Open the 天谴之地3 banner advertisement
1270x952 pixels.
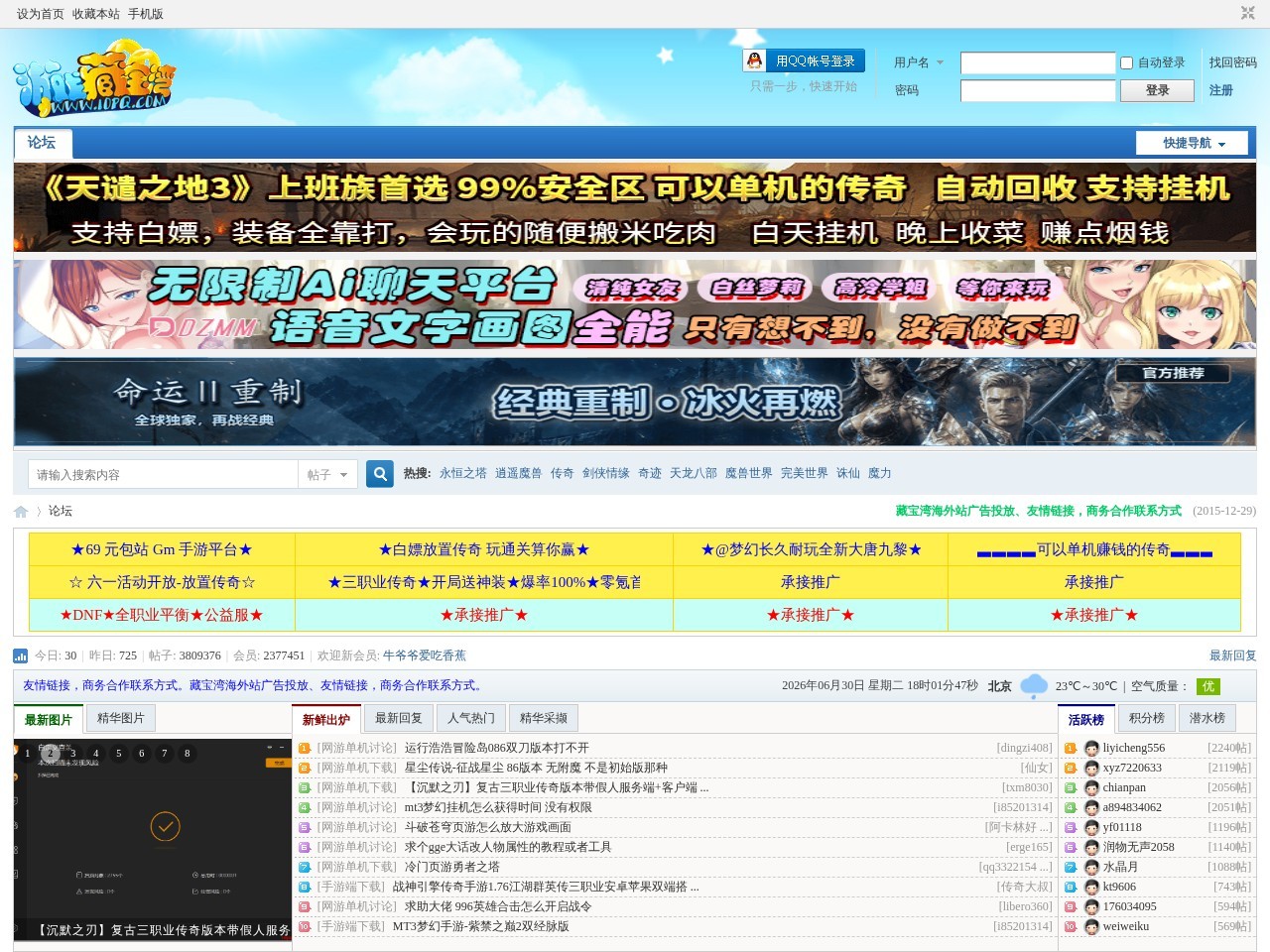(x=635, y=207)
